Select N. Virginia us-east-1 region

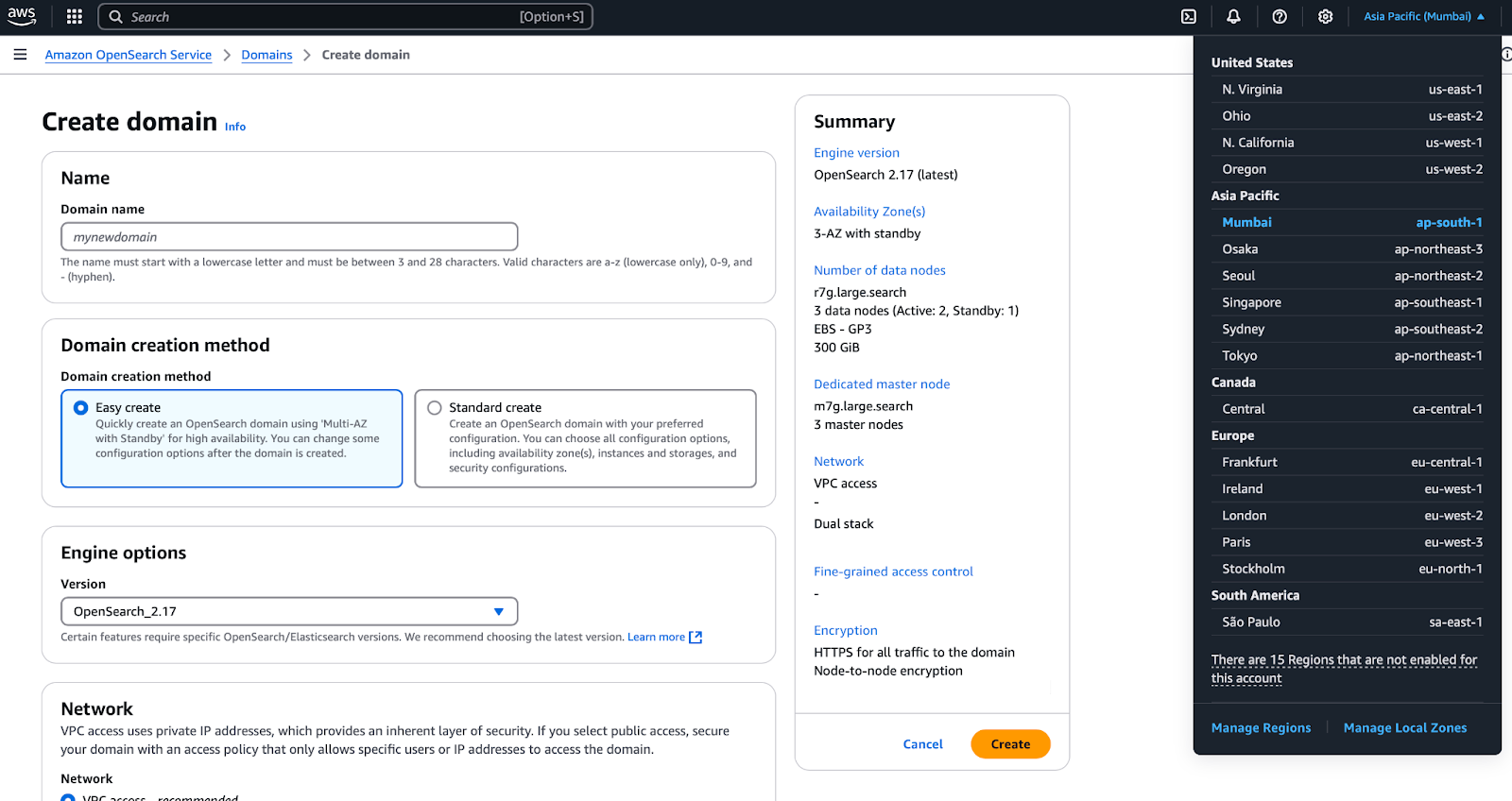pyautogui.click(x=1351, y=90)
